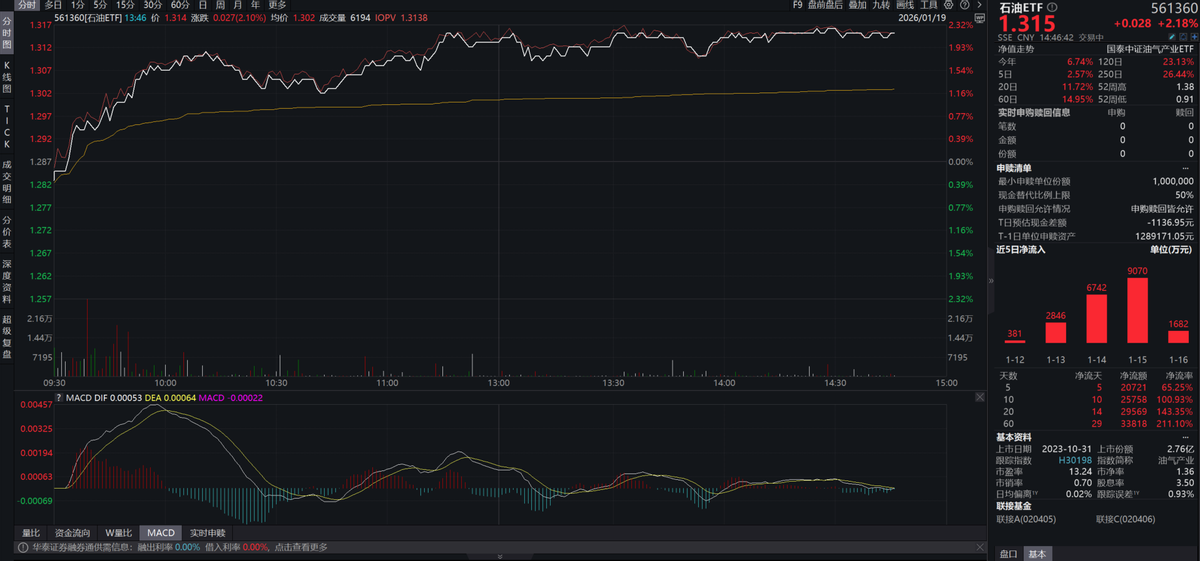
Task: Open K线图 view in left sidebar
Action: 6,77
